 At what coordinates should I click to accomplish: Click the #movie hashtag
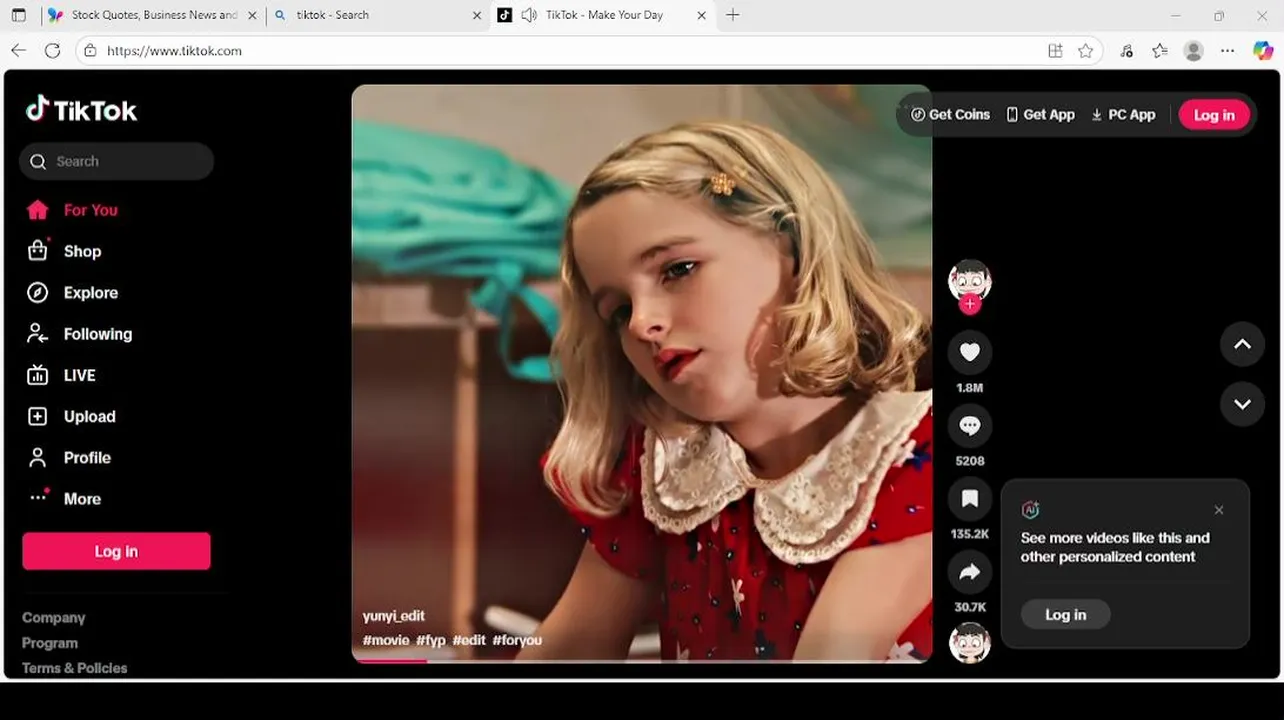(x=386, y=640)
